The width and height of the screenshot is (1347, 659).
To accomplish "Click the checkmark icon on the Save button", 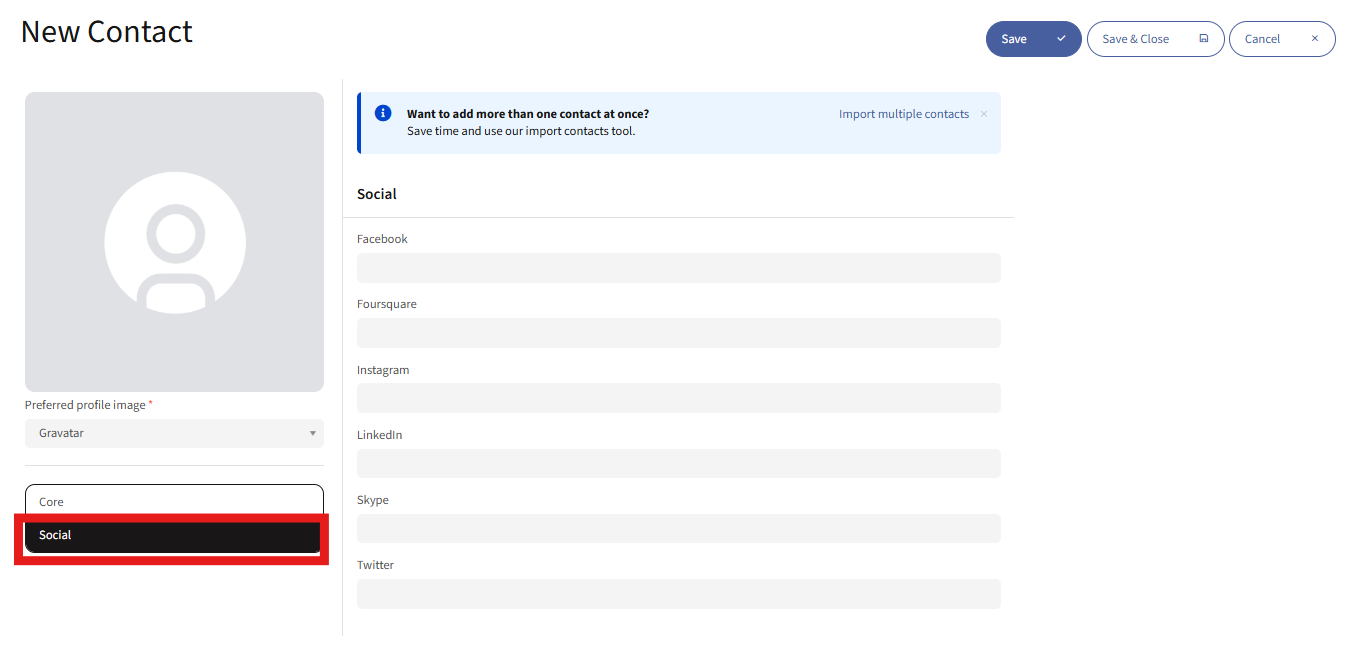I will pos(1061,39).
